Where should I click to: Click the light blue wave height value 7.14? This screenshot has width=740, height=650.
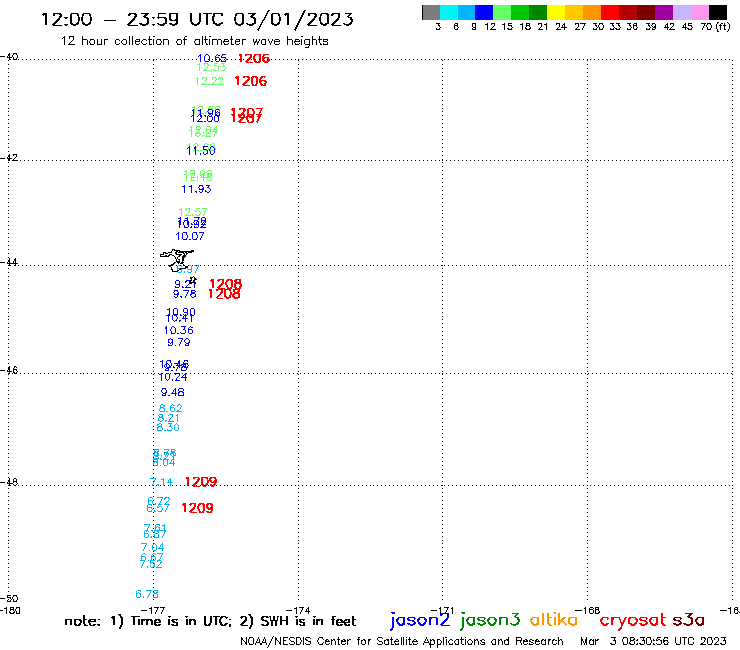[161, 482]
